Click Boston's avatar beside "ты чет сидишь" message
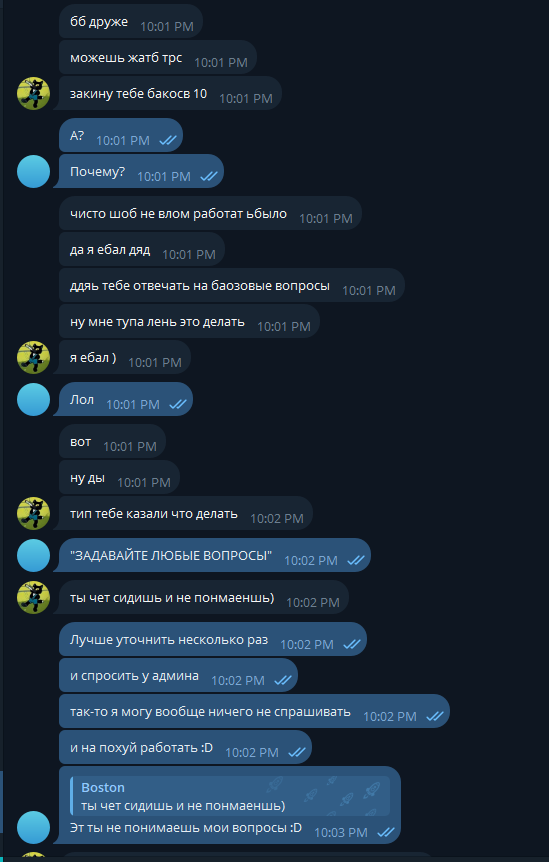 pyautogui.click(x=34, y=597)
